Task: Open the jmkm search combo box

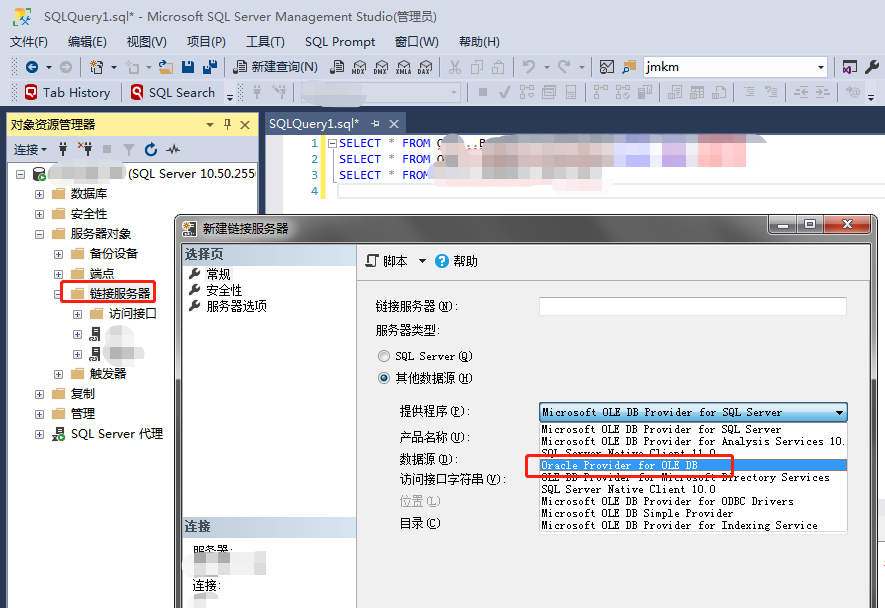Action: [x=735, y=67]
